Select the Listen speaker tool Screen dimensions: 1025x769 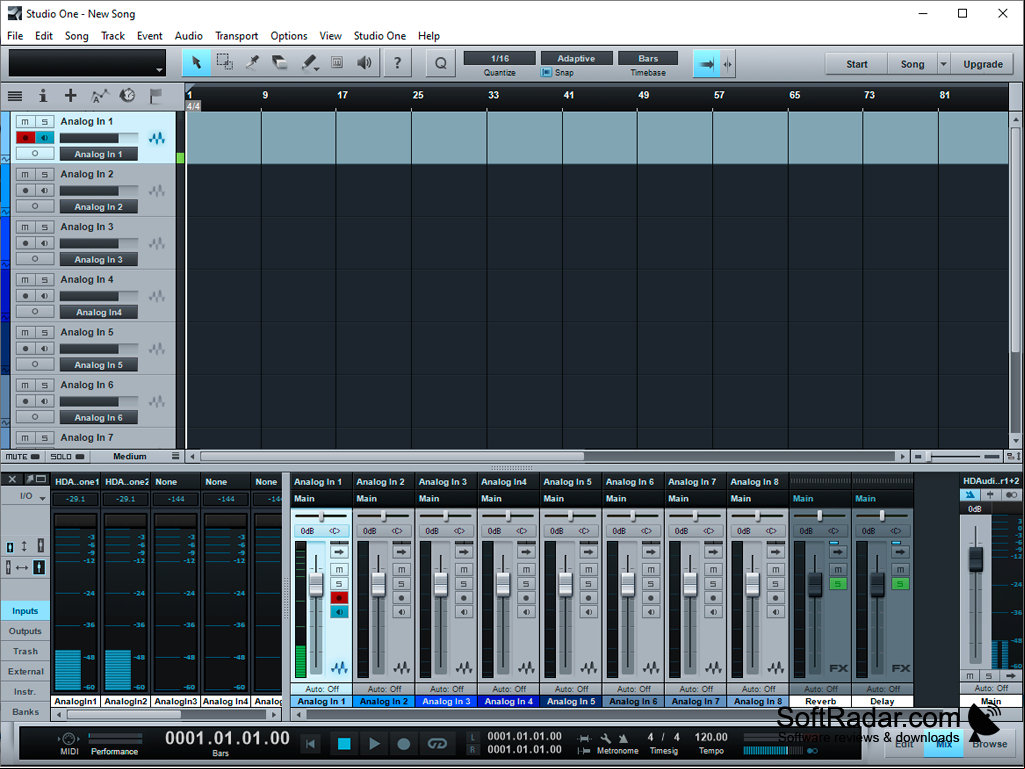365,63
